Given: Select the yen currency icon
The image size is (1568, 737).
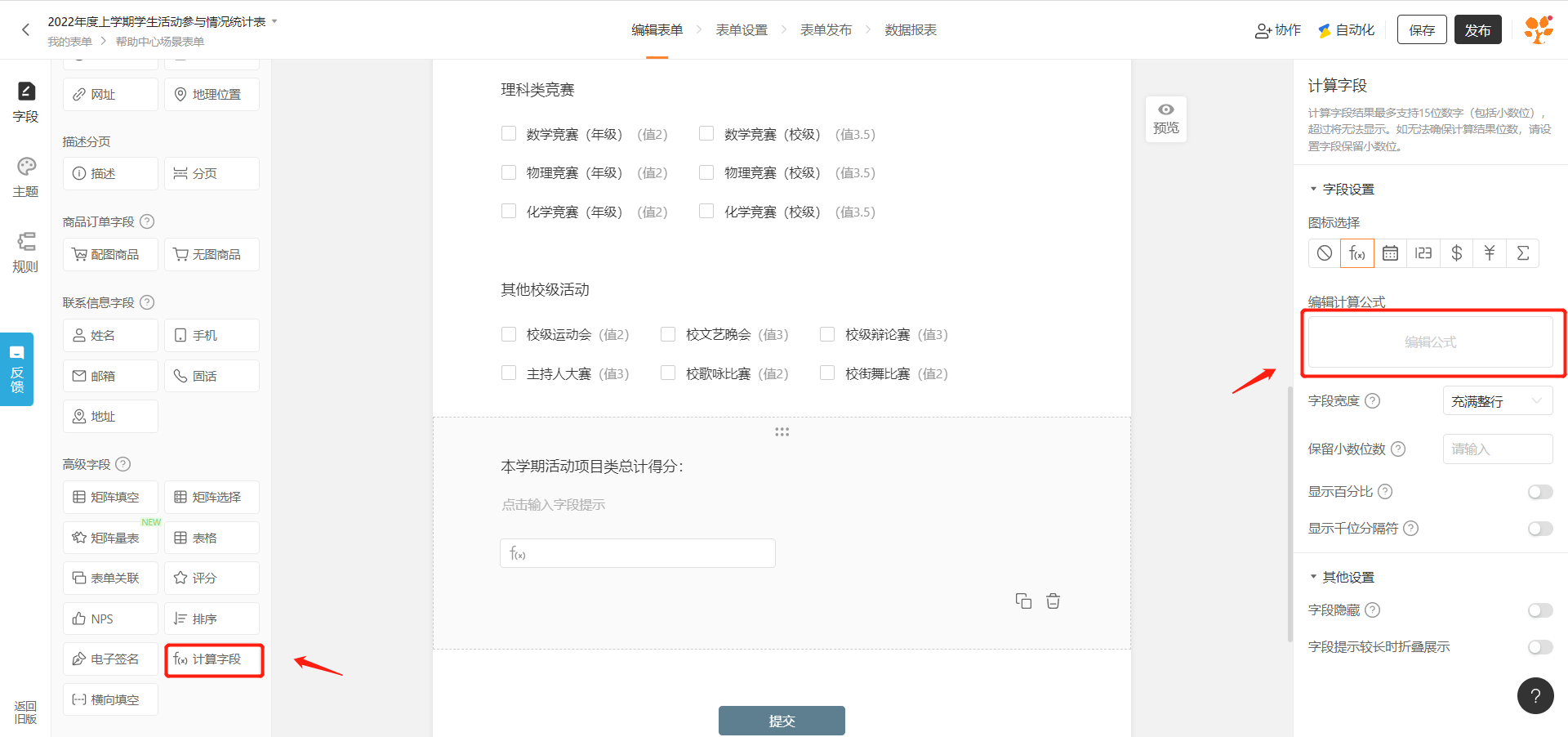Looking at the screenshot, I should pos(1489,253).
